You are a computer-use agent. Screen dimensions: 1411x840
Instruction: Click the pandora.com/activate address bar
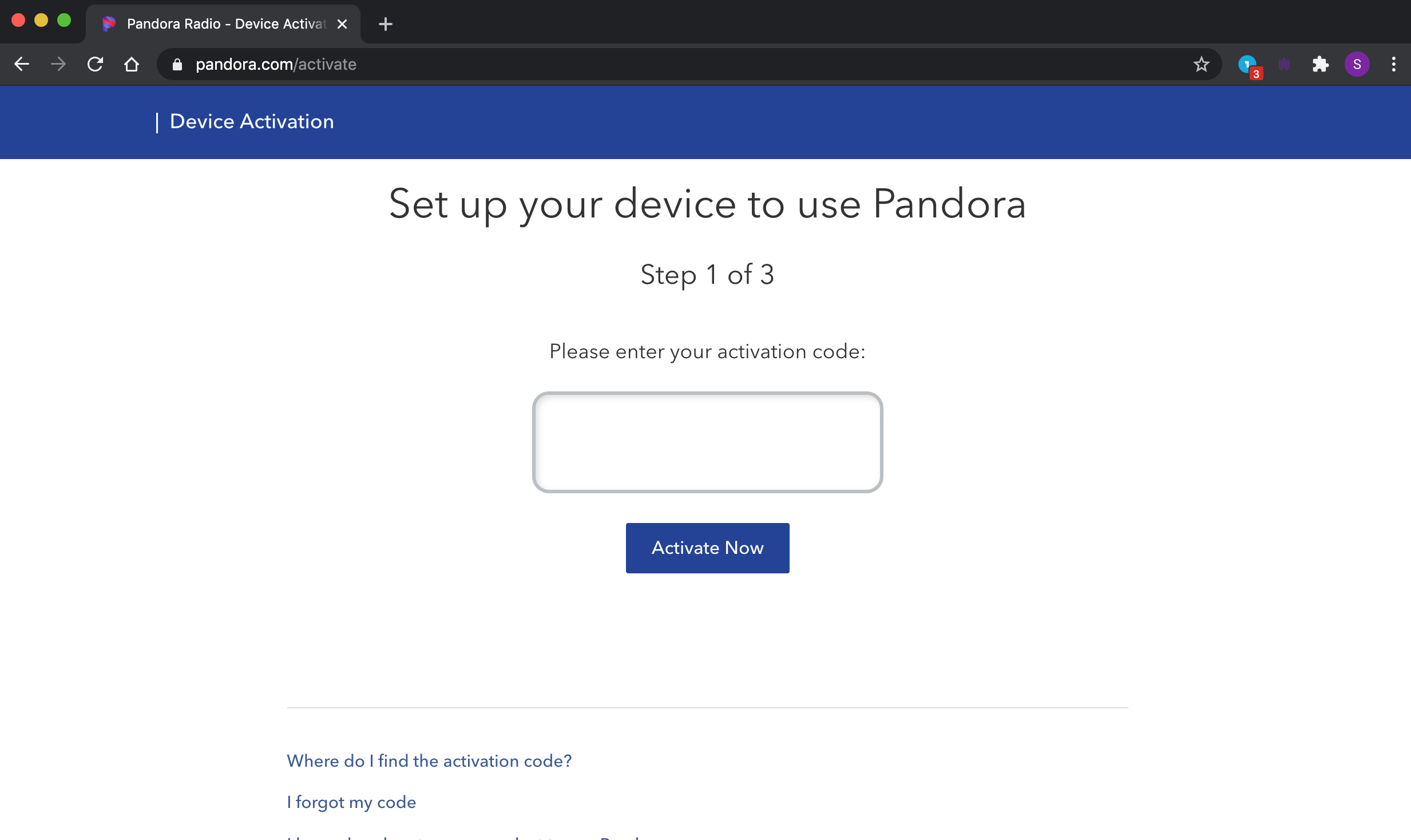(687, 64)
